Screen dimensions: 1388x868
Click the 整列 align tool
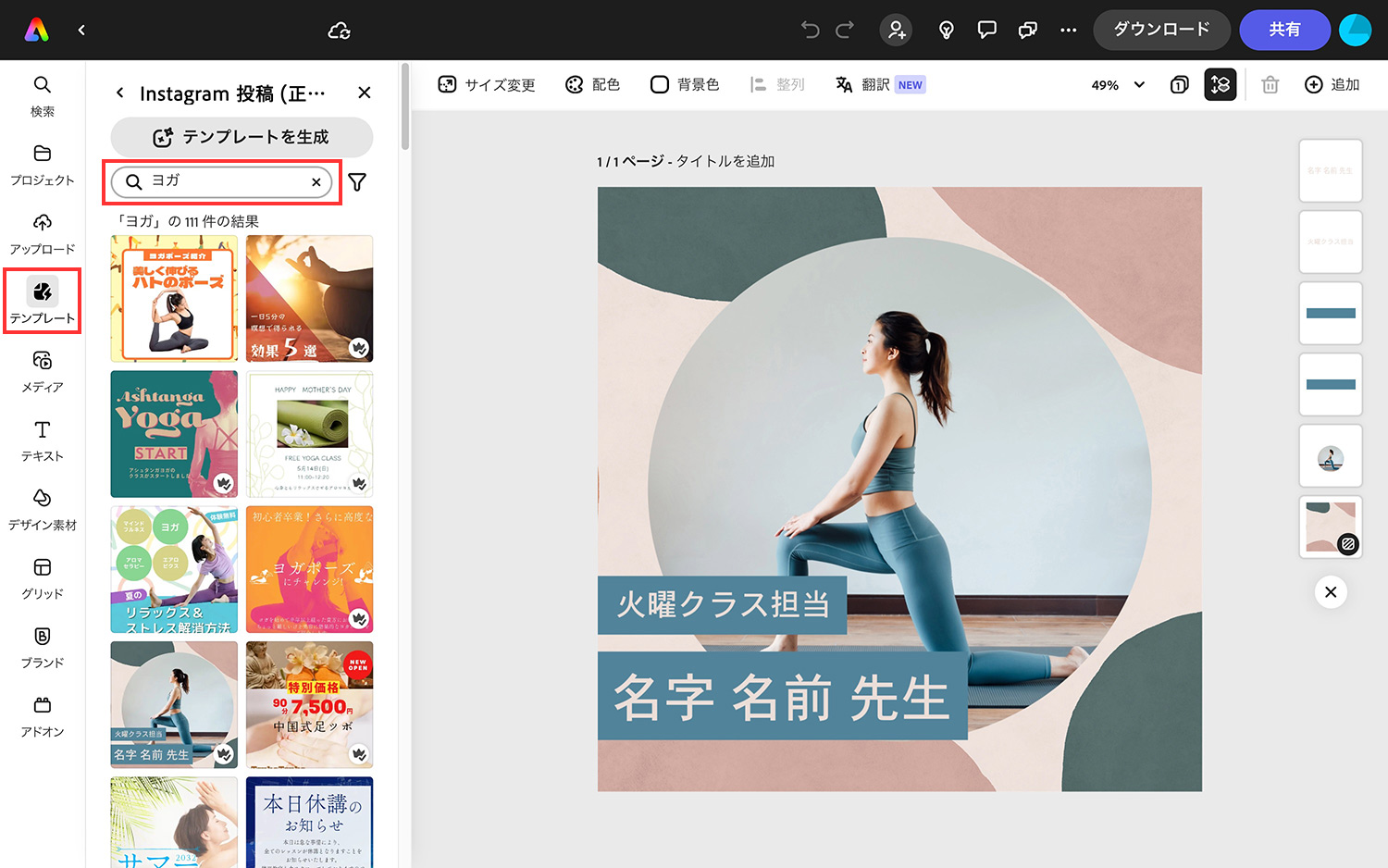coord(777,84)
